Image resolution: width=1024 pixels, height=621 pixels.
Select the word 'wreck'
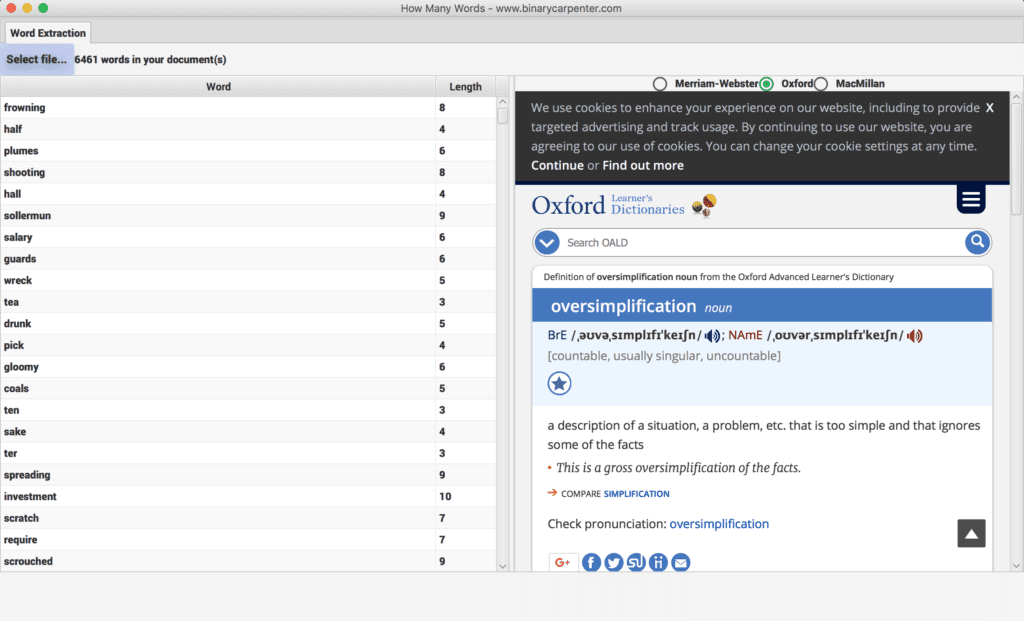click(18, 280)
